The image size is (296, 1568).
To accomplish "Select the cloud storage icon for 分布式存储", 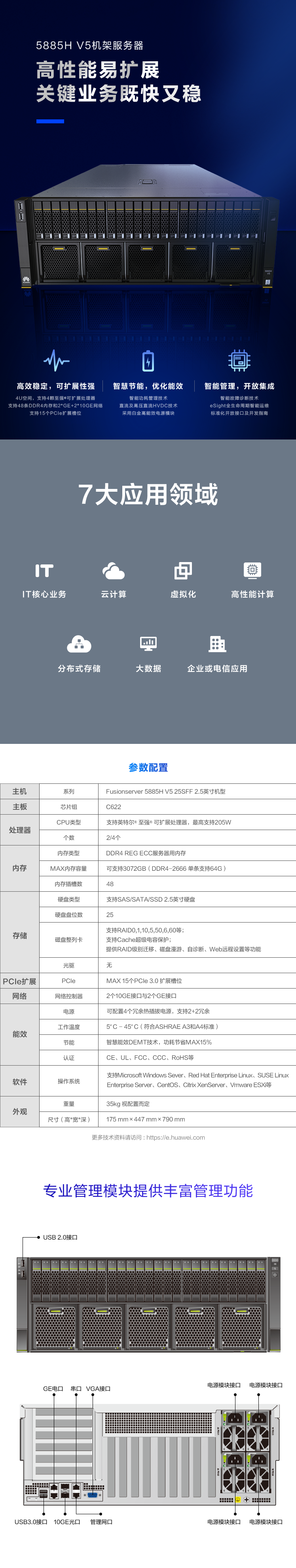I will (79, 643).
